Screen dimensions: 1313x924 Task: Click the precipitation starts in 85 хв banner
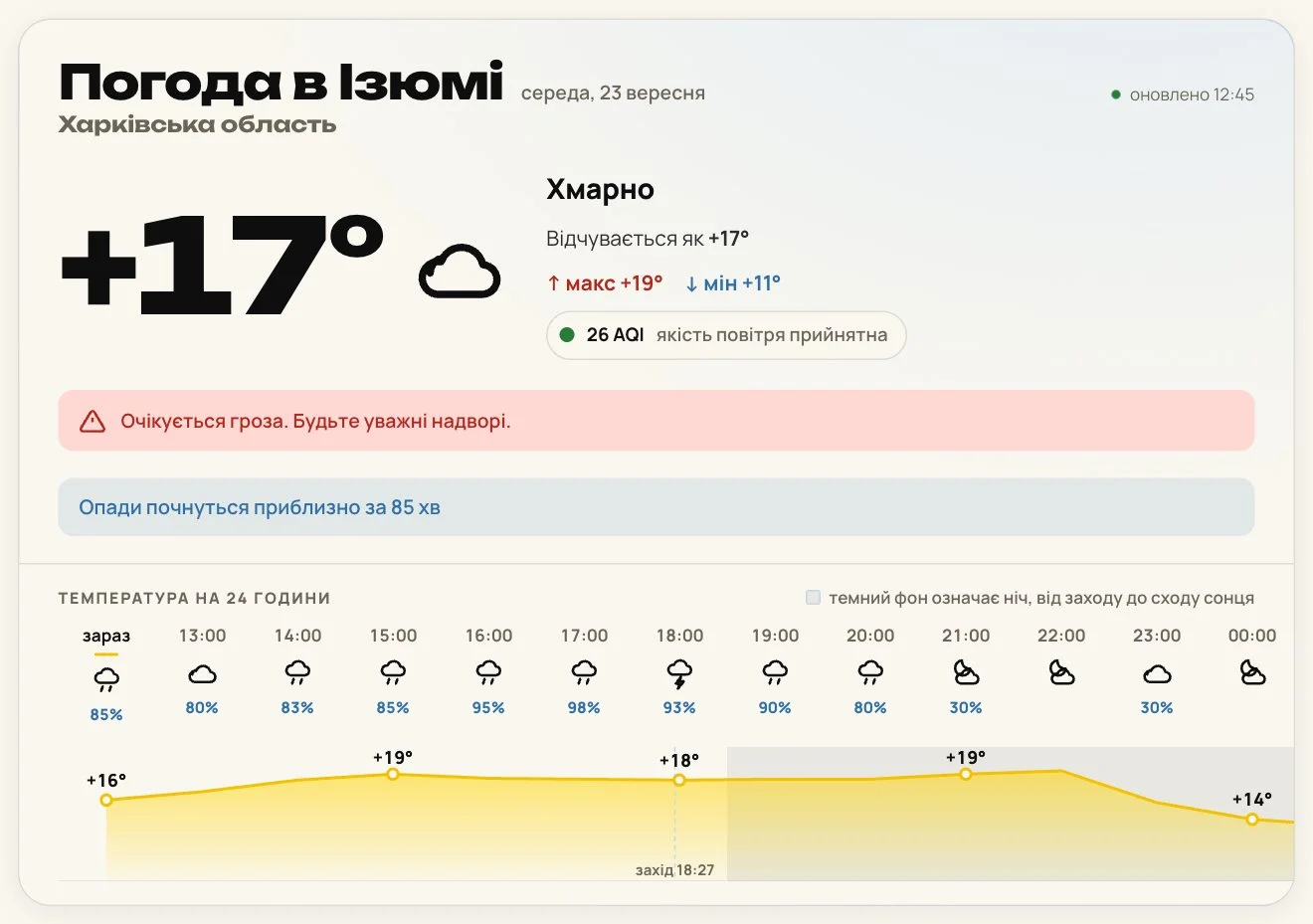pyautogui.click(x=656, y=507)
